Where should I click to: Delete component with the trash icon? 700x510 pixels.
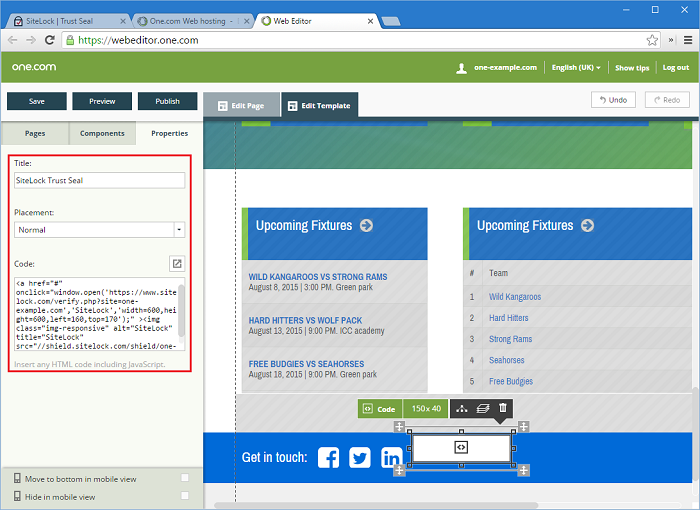(503, 408)
